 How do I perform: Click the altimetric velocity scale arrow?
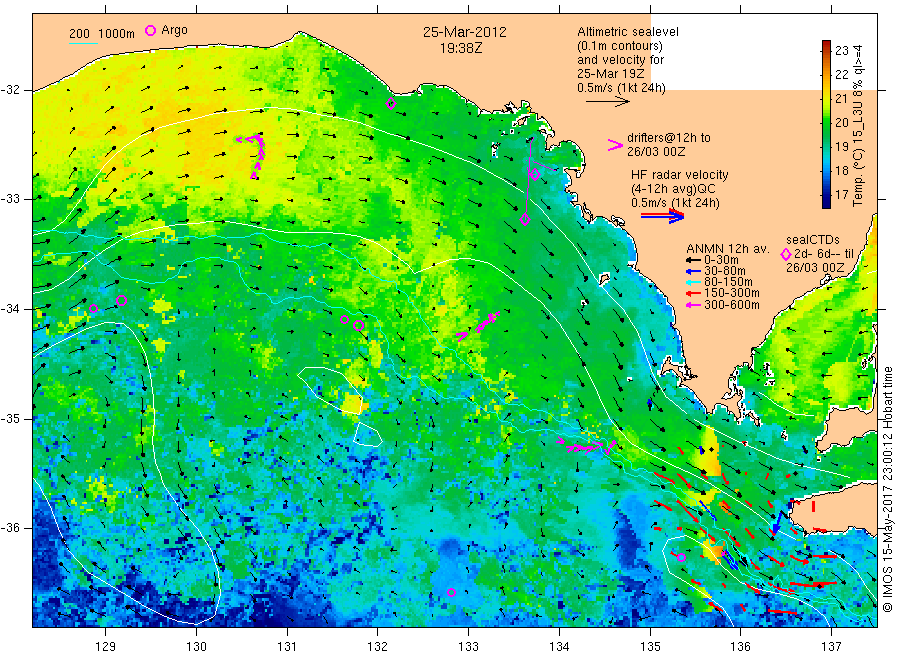[x=607, y=102]
